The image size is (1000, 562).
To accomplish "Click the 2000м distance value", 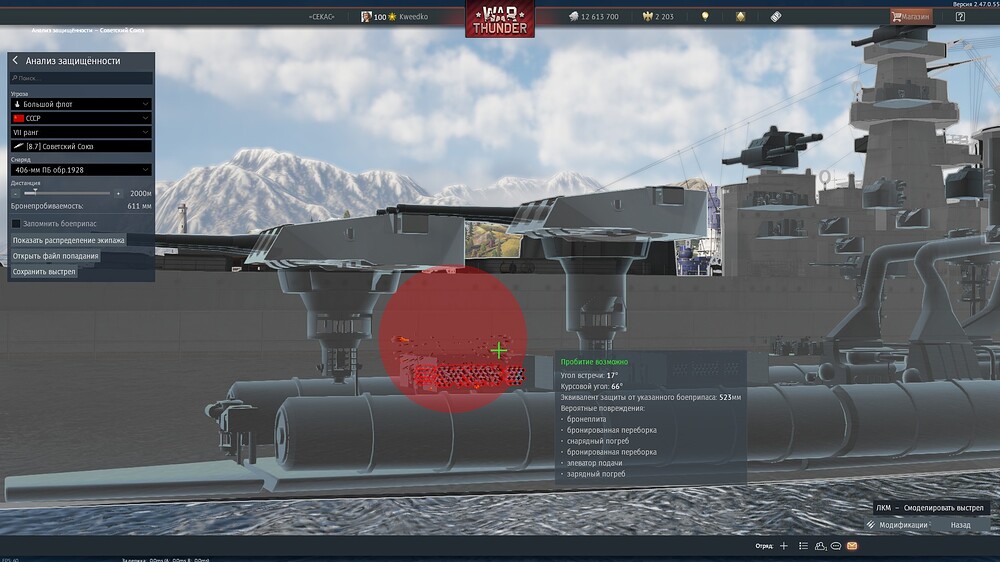I will pyautogui.click(x=140, y=193).
